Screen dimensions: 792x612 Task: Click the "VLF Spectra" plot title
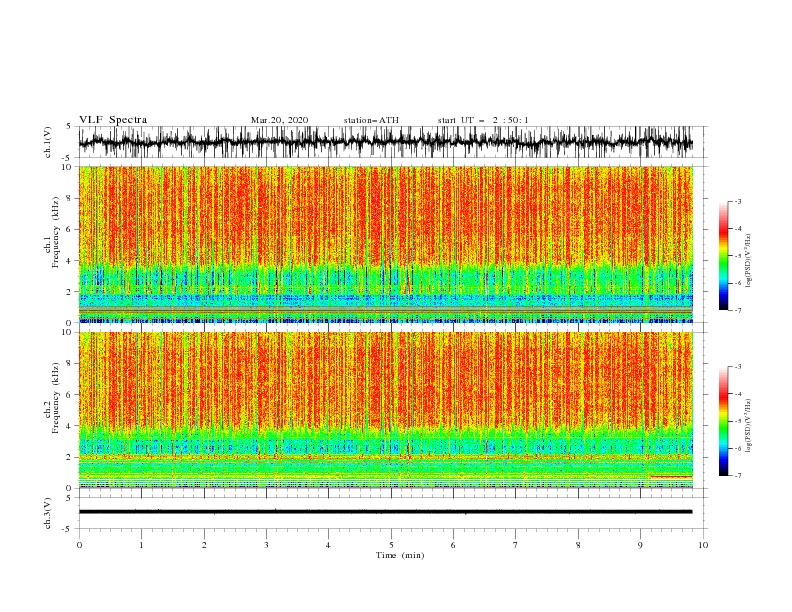coord(113,120)
